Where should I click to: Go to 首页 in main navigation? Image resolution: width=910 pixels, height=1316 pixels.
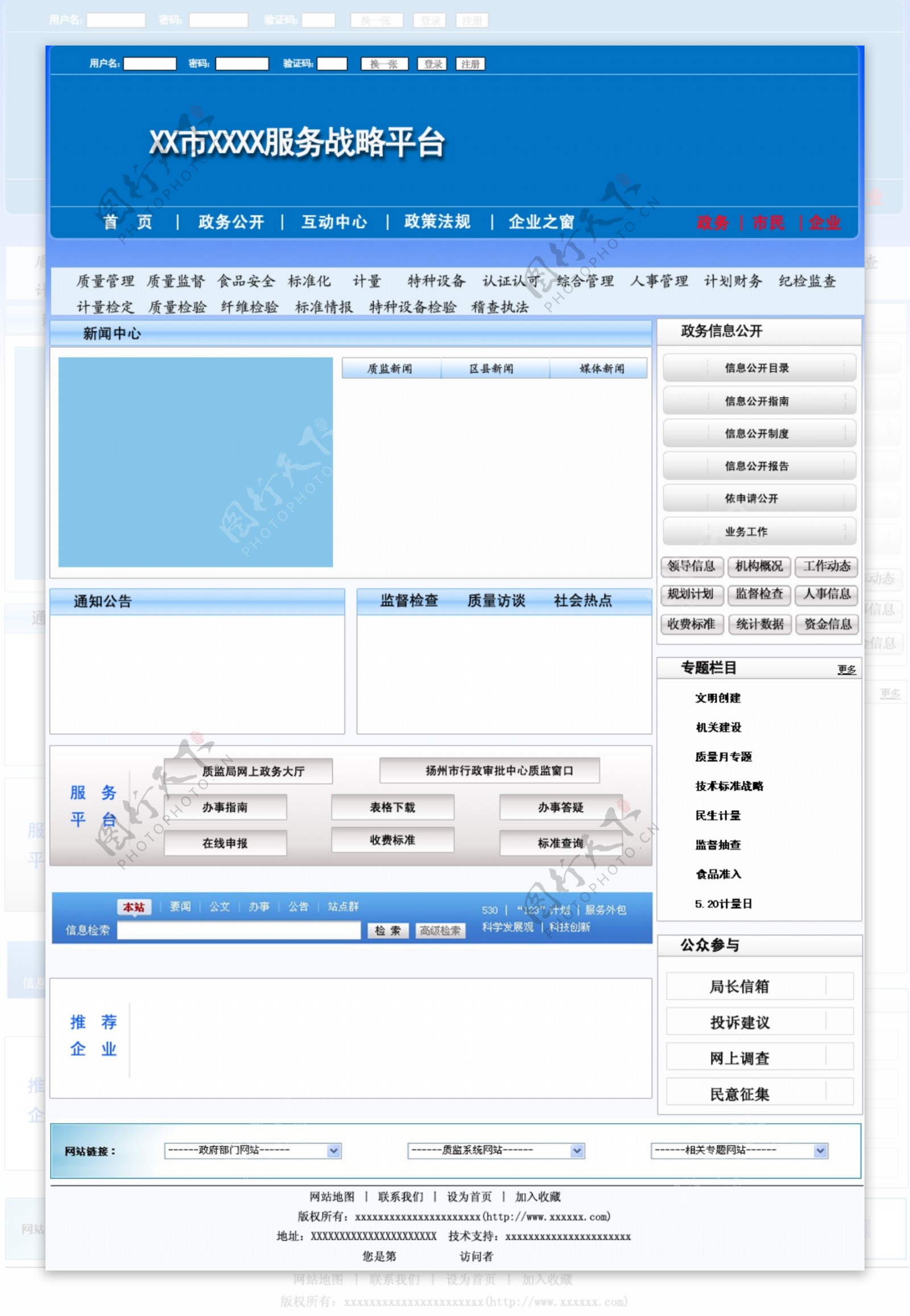[128, 221]
